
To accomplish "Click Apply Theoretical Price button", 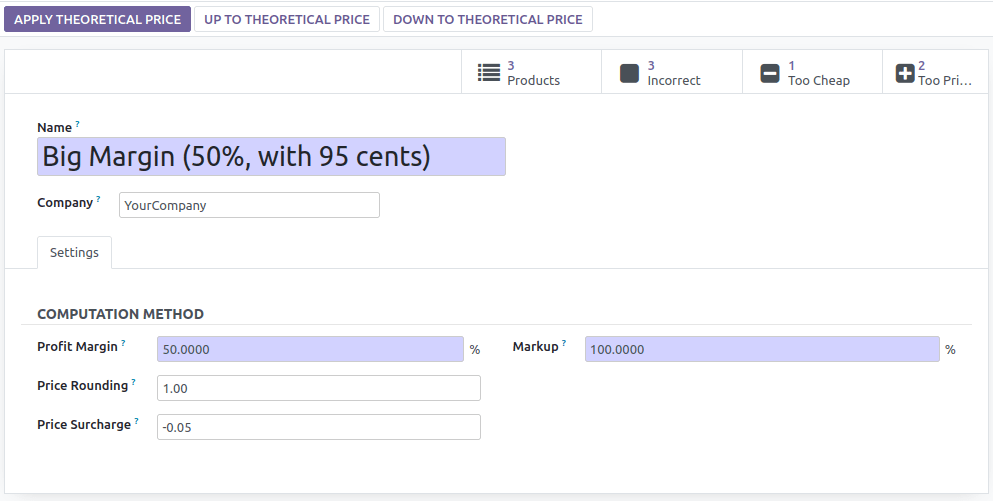I will (98, 19).
